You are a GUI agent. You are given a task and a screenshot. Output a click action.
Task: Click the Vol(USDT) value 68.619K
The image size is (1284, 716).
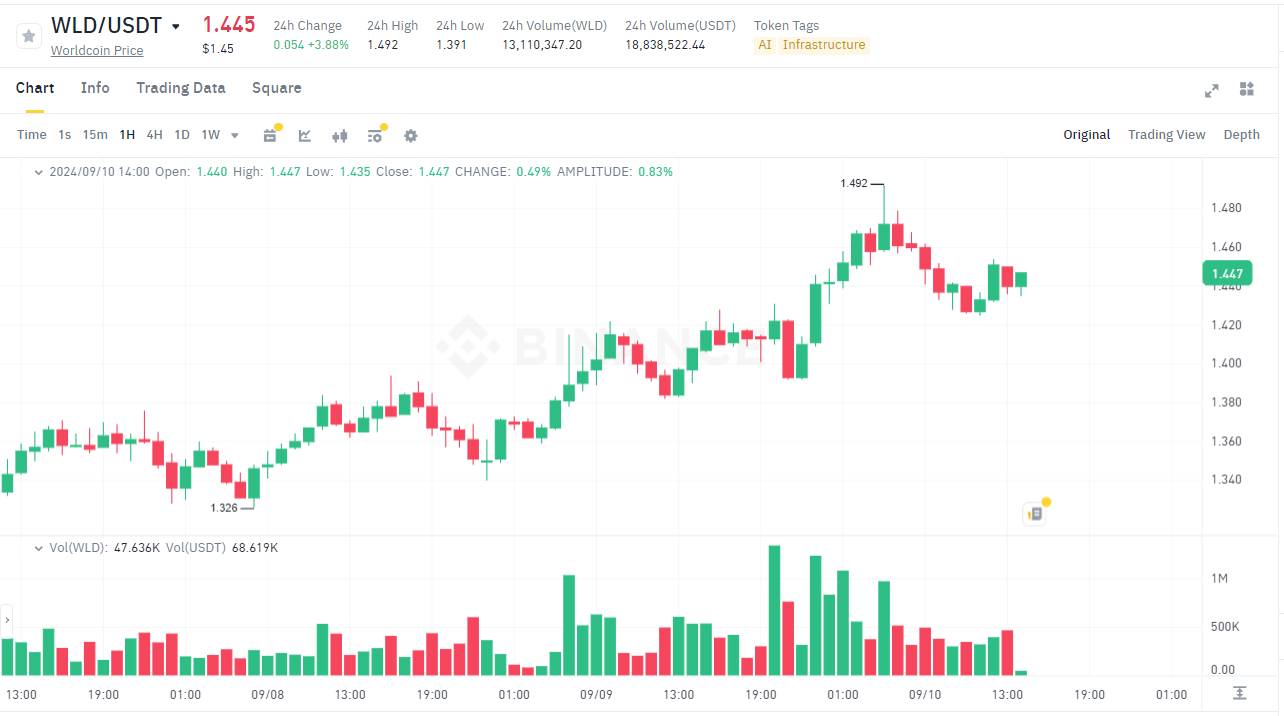255,548
